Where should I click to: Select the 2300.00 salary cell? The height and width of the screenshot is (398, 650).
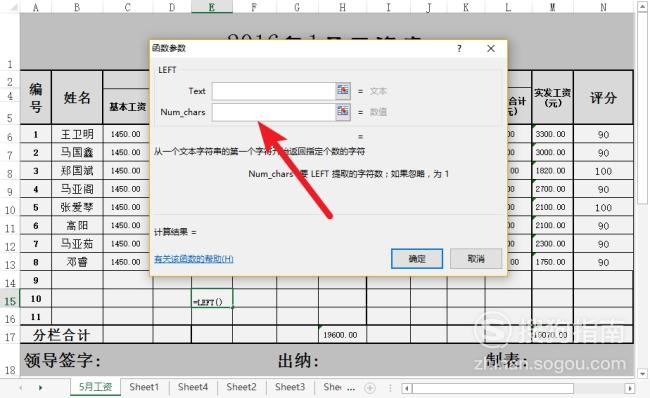coord(552,244)
